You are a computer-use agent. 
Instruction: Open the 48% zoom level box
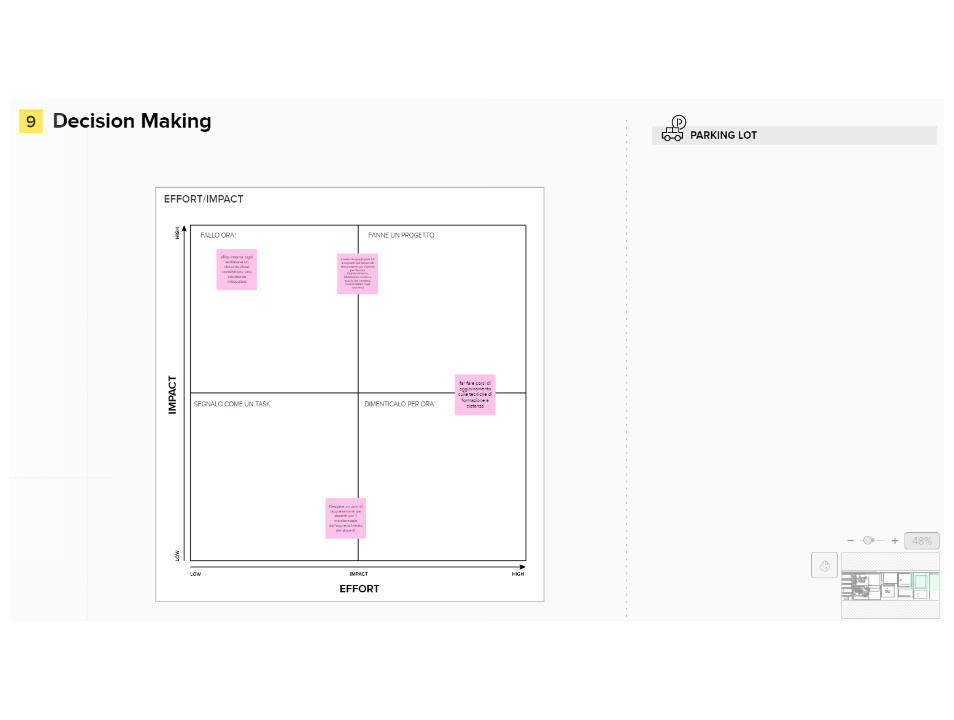922,540
